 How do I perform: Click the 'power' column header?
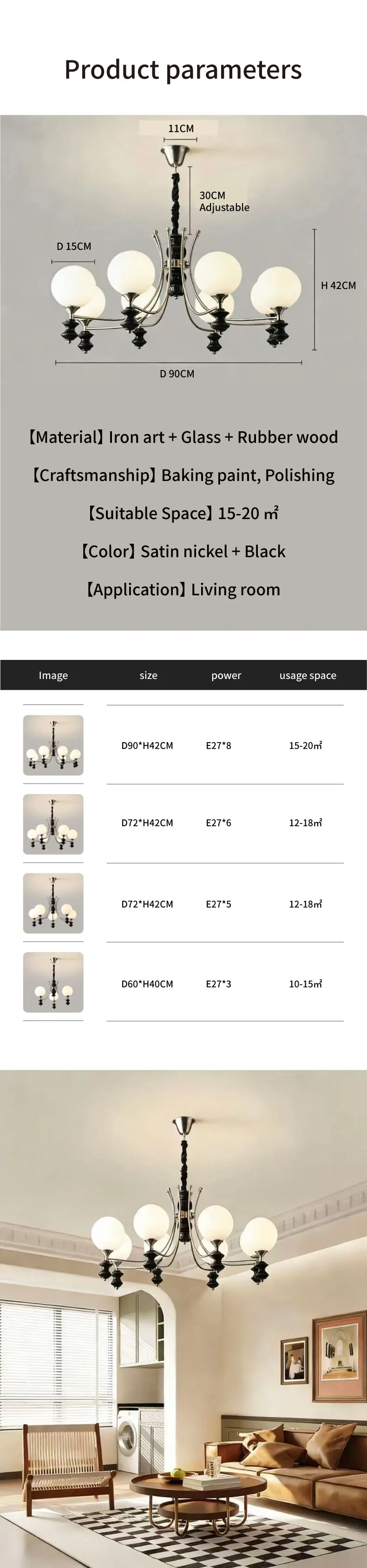[226, 676]
